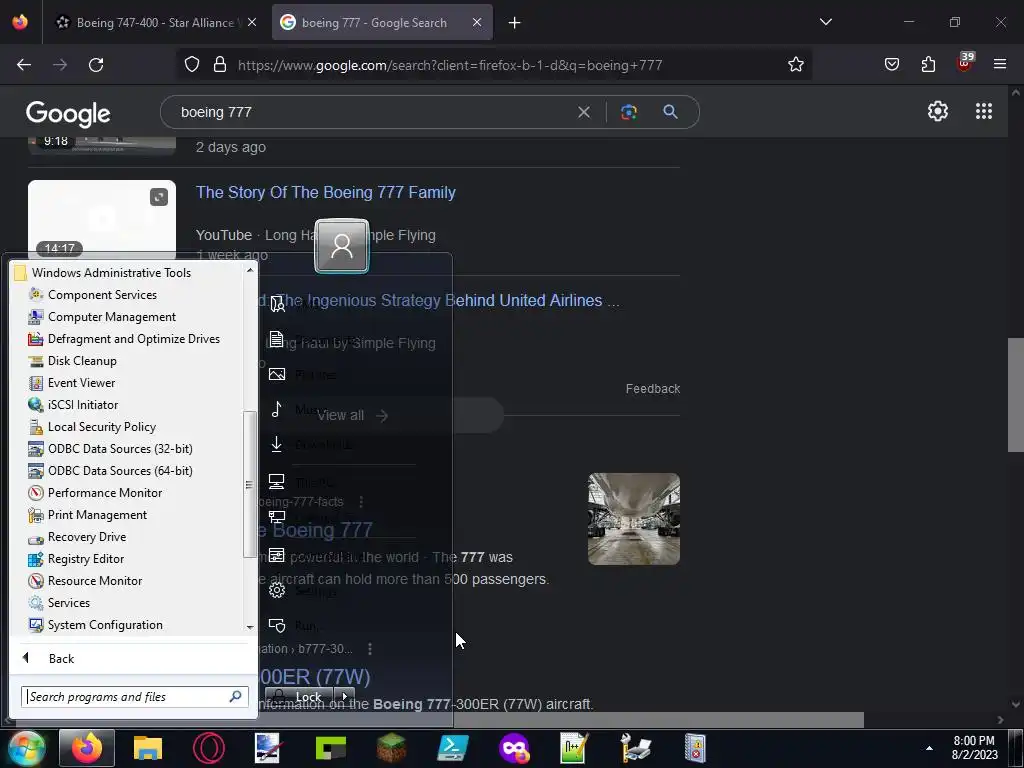The height and width of the screenshot is (768, 1024).
Task: Clear the Google search box
Action: pos(584,112)
